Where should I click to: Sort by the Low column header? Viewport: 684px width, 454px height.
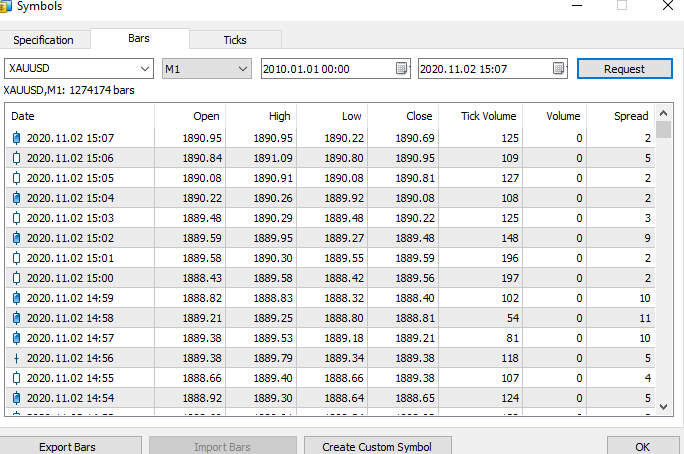click(x=332, y=116)
